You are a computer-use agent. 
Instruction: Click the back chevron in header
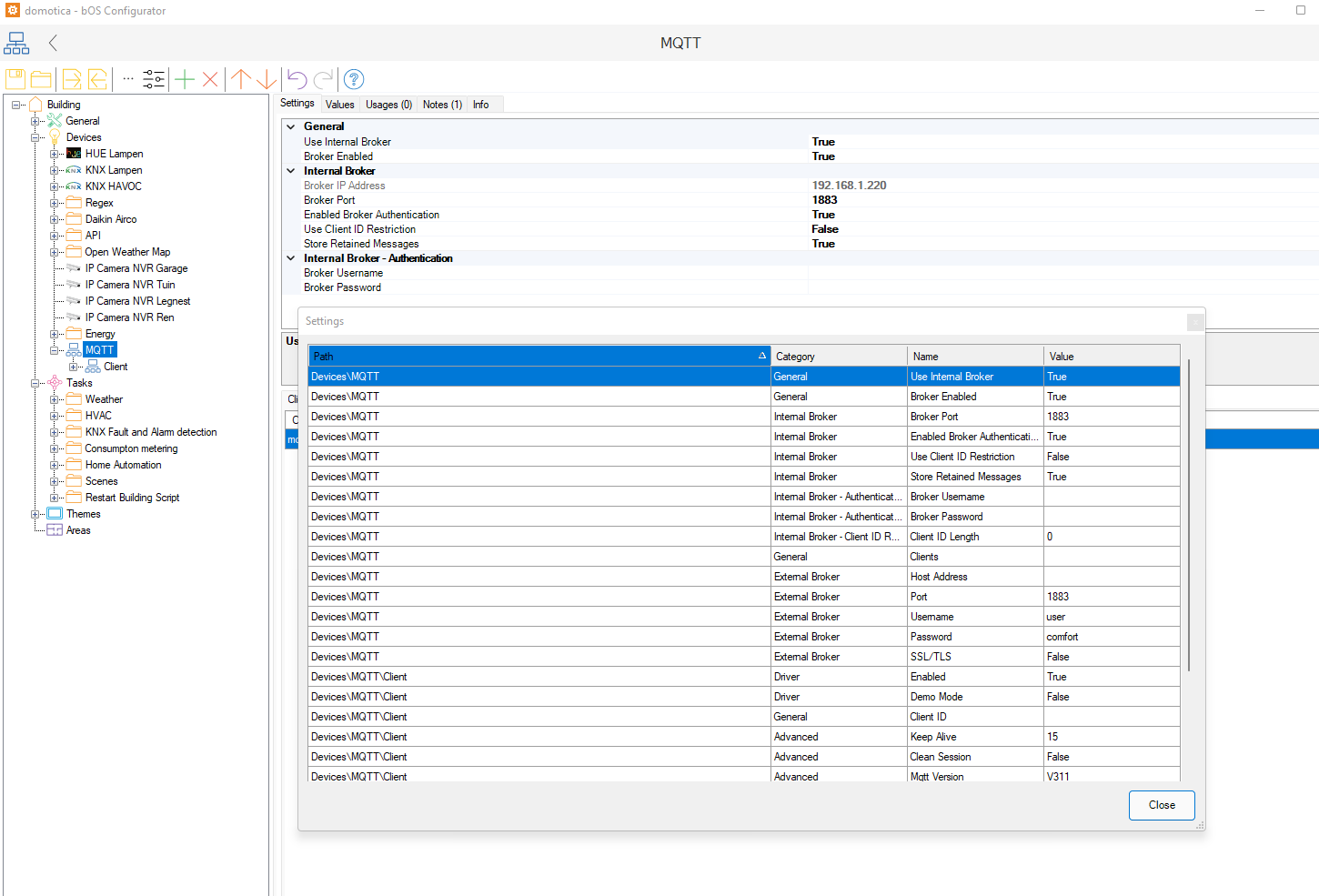pyautogui.click(x=53, y=43)
